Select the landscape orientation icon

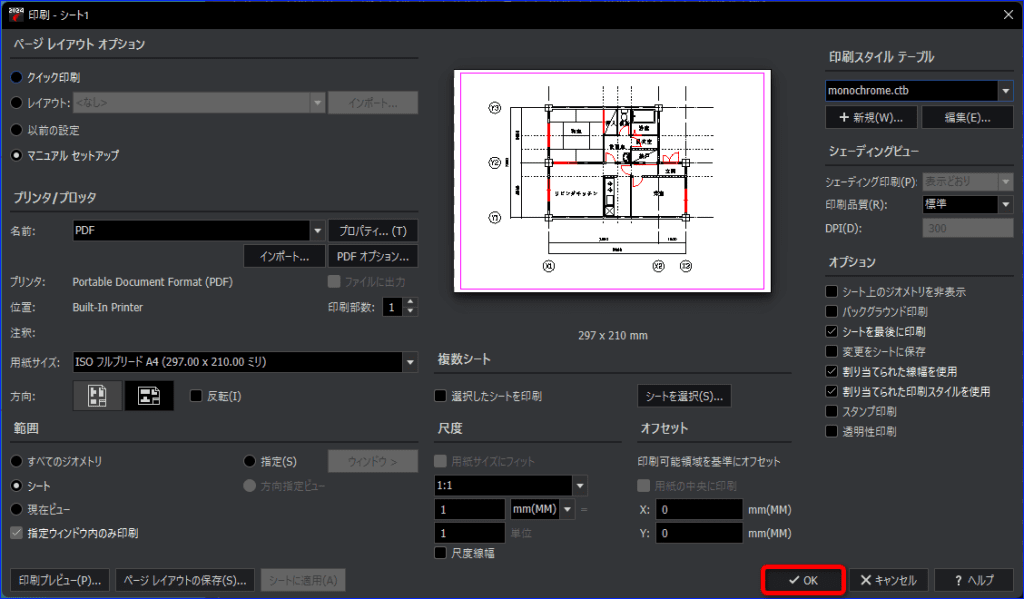pos(148,395)
